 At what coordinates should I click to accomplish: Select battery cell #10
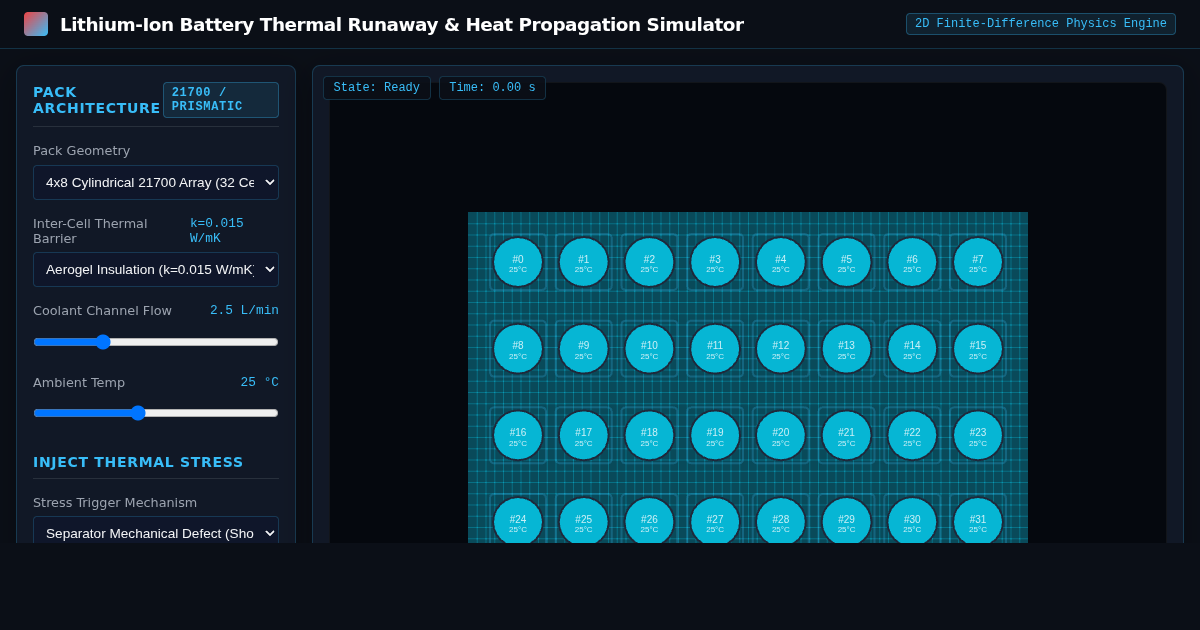coord(649,349)
